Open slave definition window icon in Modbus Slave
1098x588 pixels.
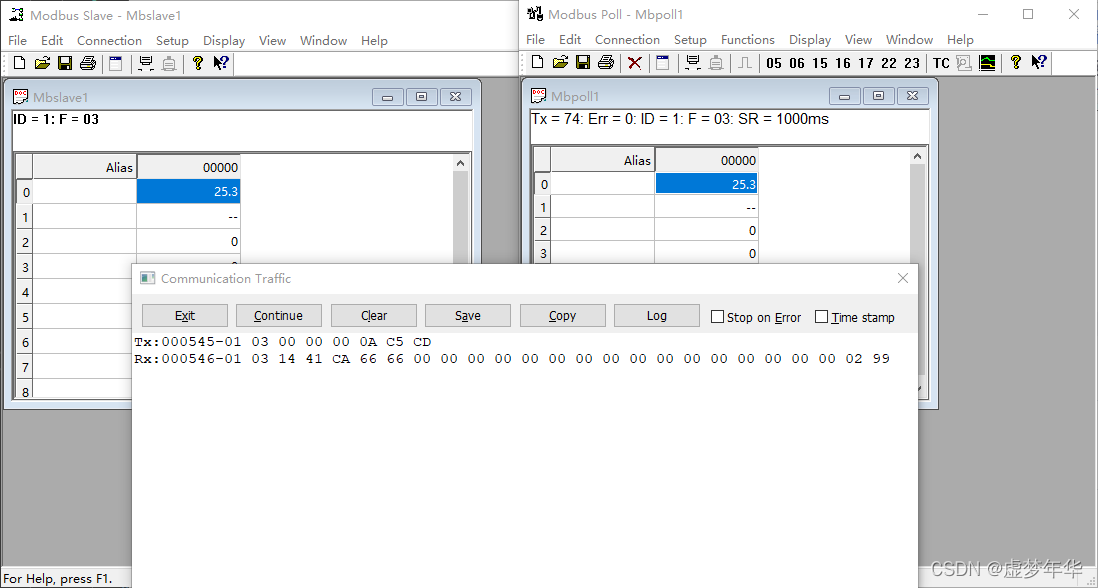pos(115,64)
